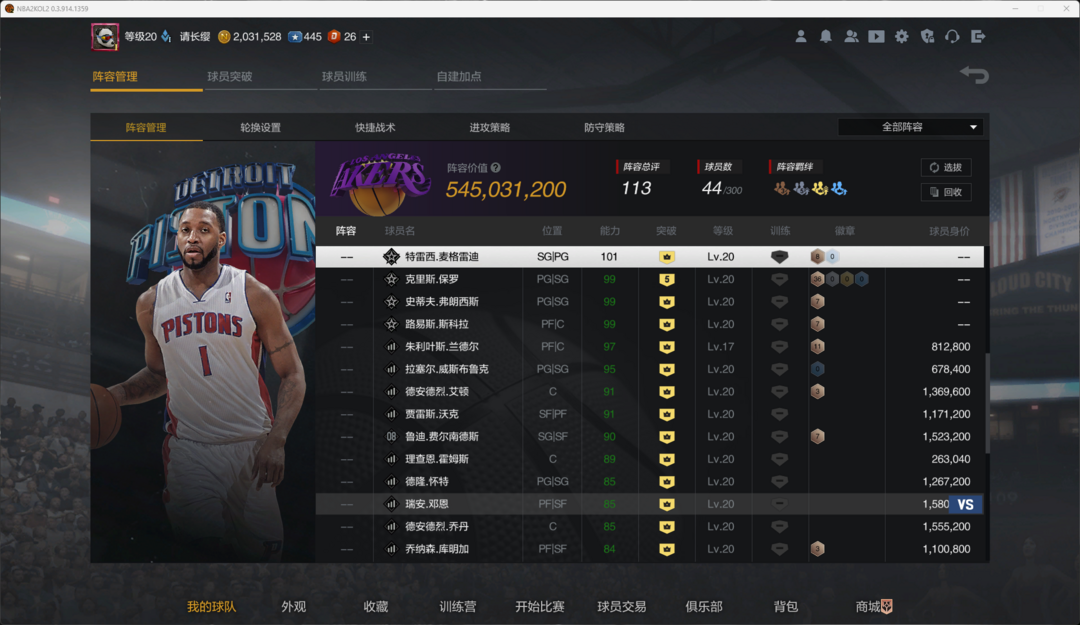Open the notifications bell
Image resolution: width=1080 pixels, height=625 pixels.
[x=826, y=37]
